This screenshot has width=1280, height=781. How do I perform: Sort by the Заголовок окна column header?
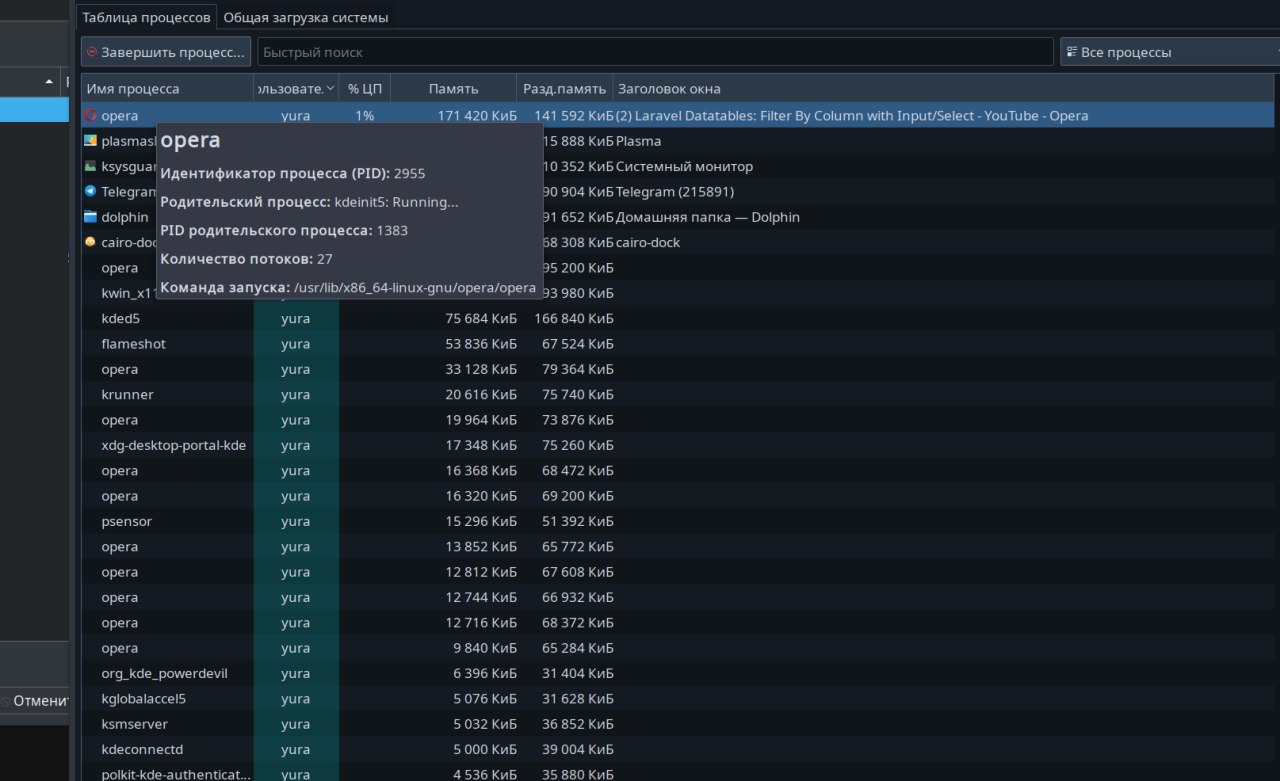[946, 89]
